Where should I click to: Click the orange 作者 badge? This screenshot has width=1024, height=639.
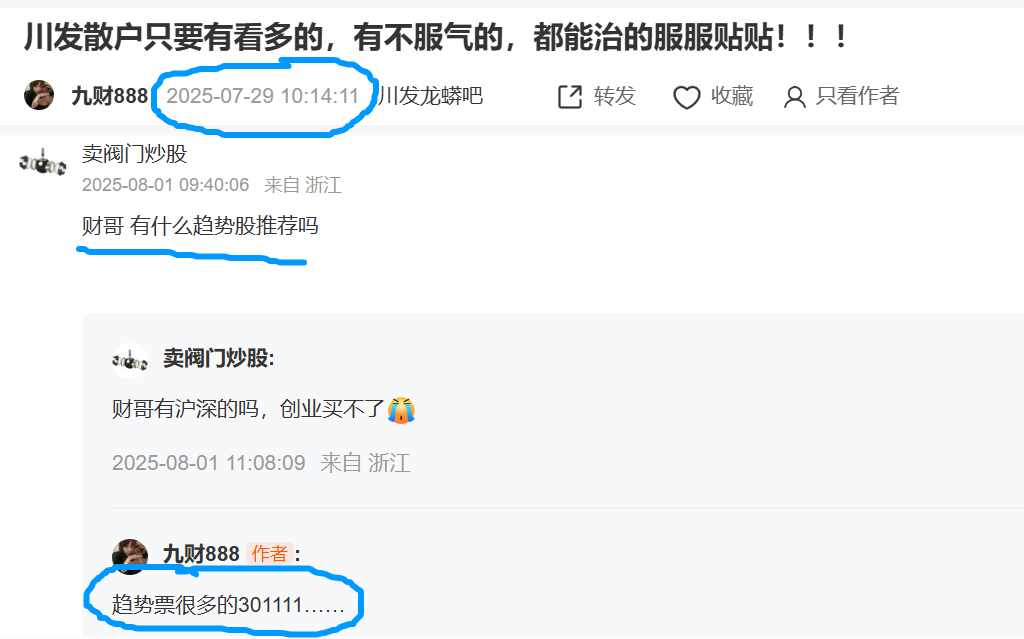coord(270,554)
